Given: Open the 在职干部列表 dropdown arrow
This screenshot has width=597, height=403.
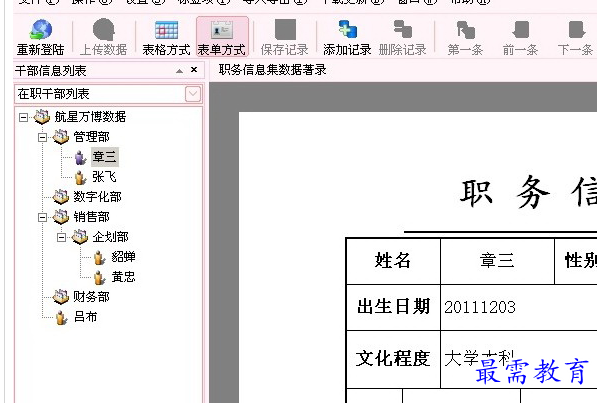Looking at the screenshot, I should [193, 94].
